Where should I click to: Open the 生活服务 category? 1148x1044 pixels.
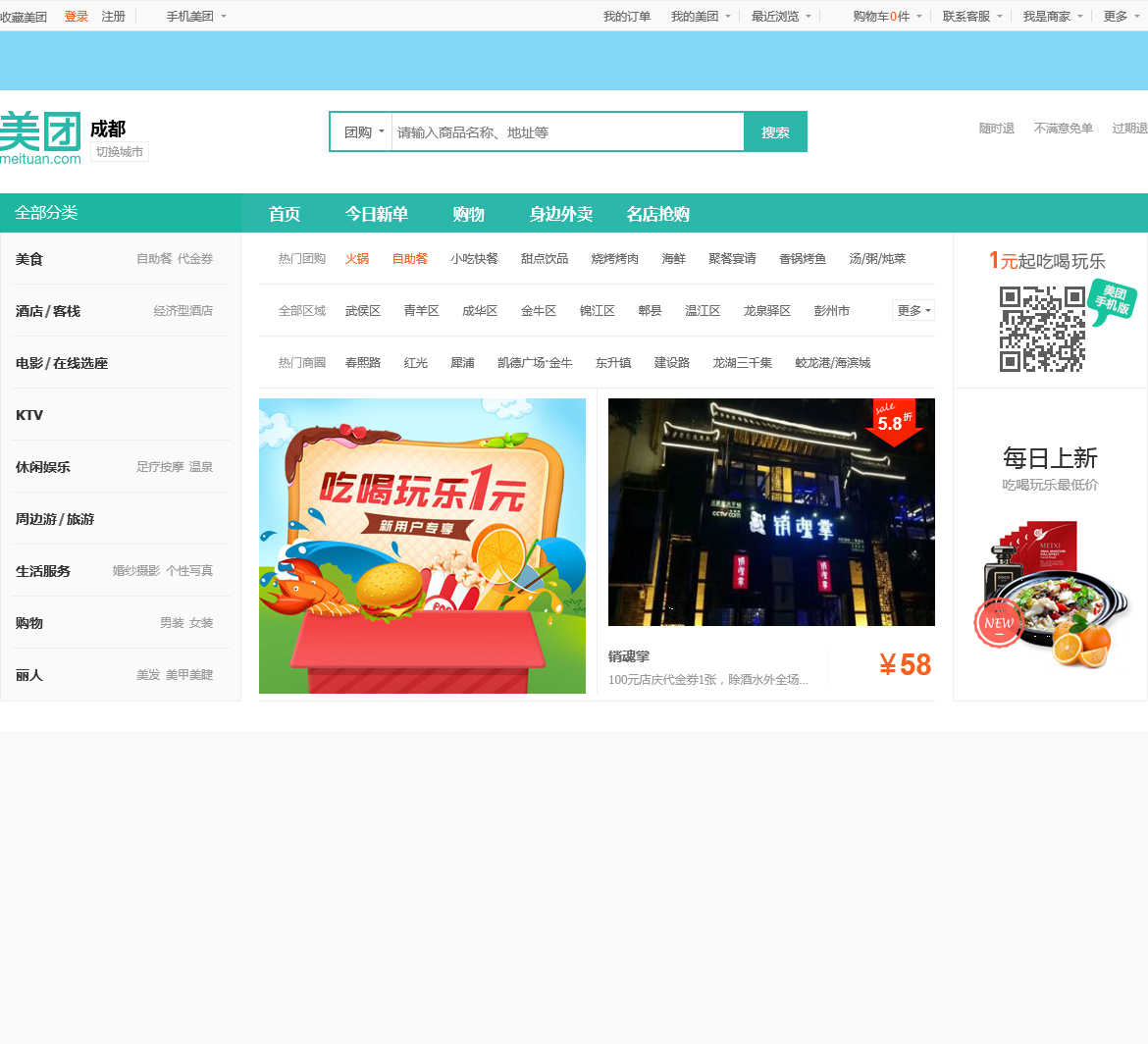[x=43, y=571]
